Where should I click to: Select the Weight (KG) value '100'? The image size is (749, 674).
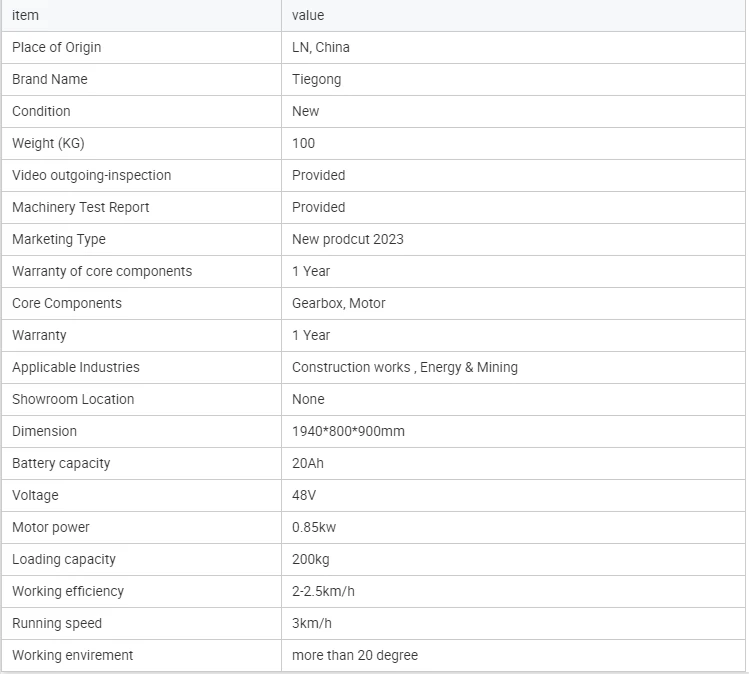point(303,143)
